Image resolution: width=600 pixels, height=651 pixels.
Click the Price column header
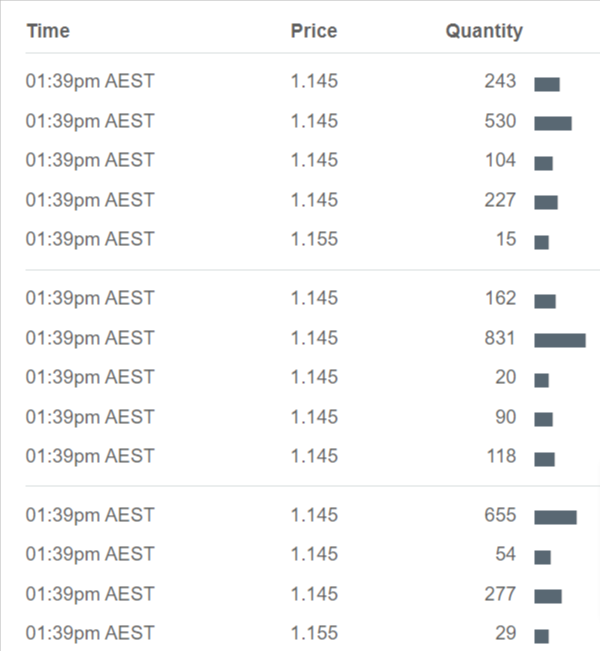click(314, 31)
